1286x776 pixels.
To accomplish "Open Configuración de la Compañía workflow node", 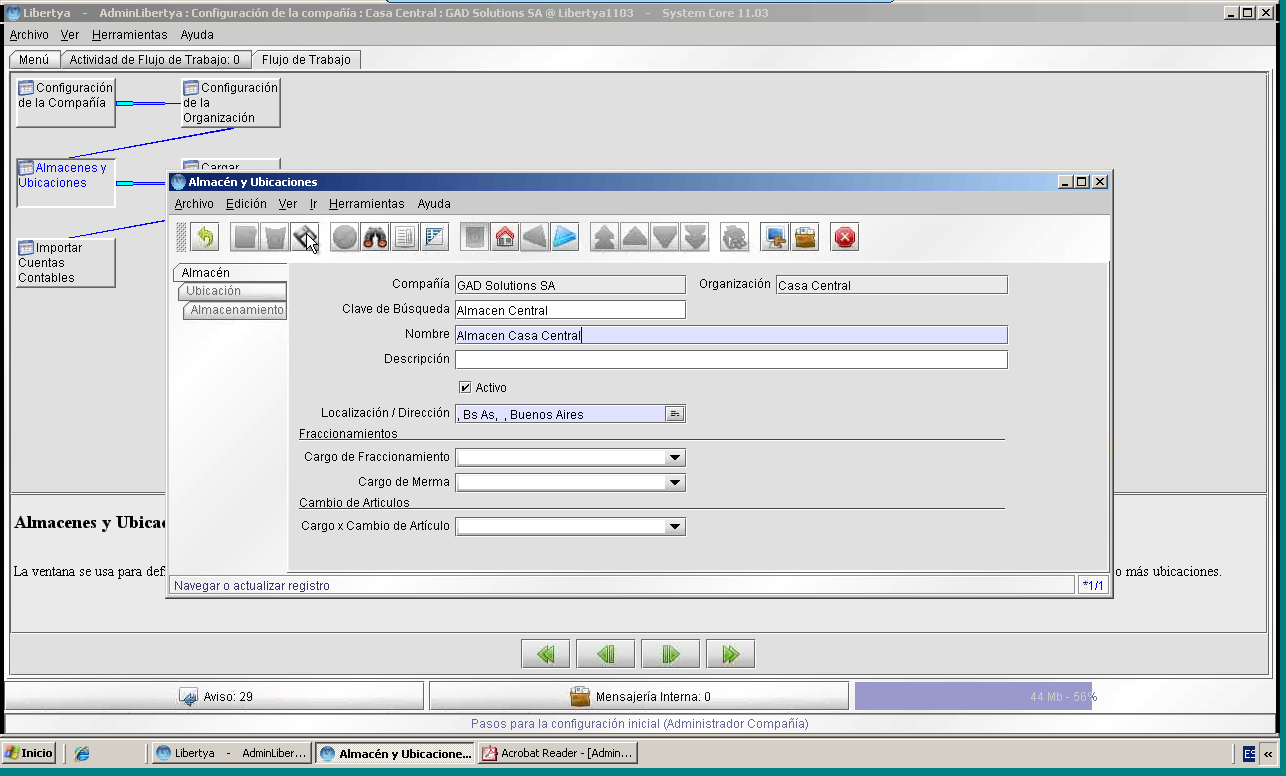I will pos(66,102).
